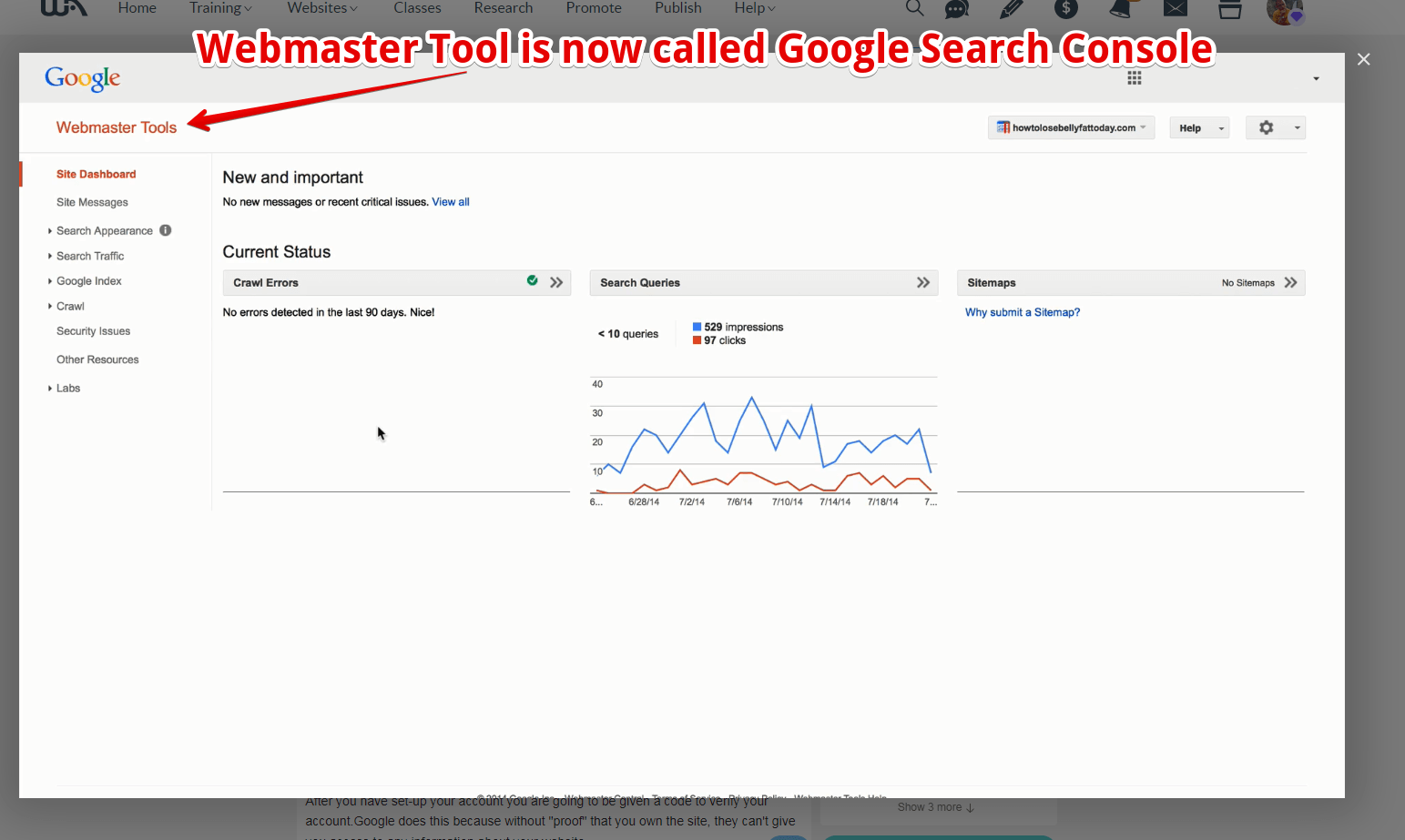Image resolution: width=1405 pixels, height=840 pixels.
Task: Open the Help menu in the top navigation
Action: pos(755,8)
